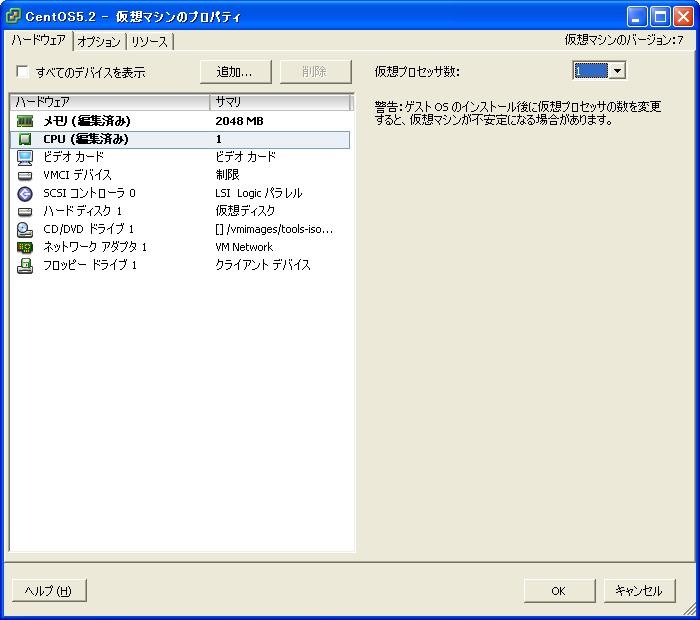Viewport: 700px width, 620px height.
Task: Switch to the オプション tab
Action: click(99, 42)
